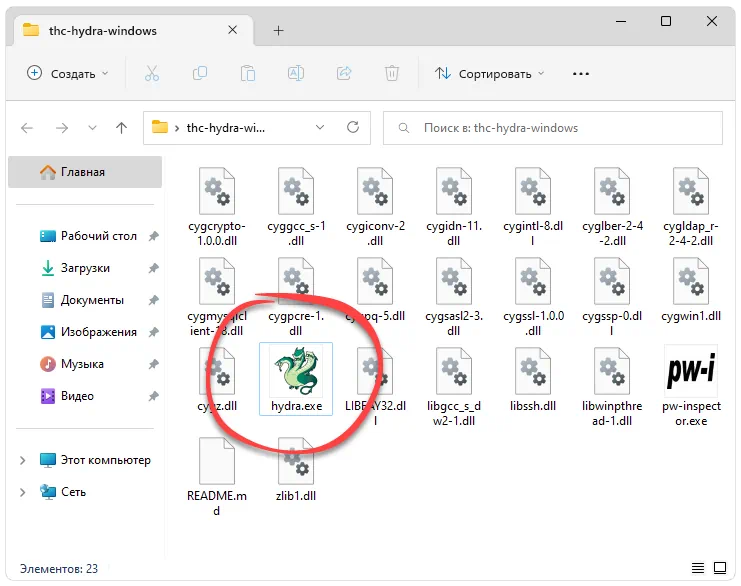Screen dimensions: 741x586
Task: Add a new tab with plus
Action: 278,31
